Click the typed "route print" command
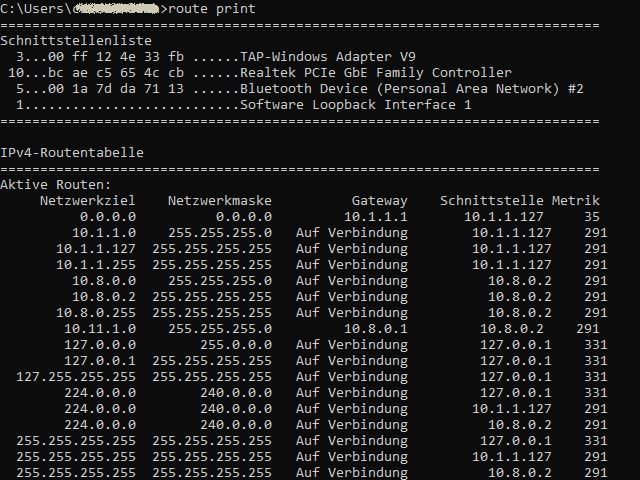The height and width of the screenshot is (480, 640). [x=213, y=9]
